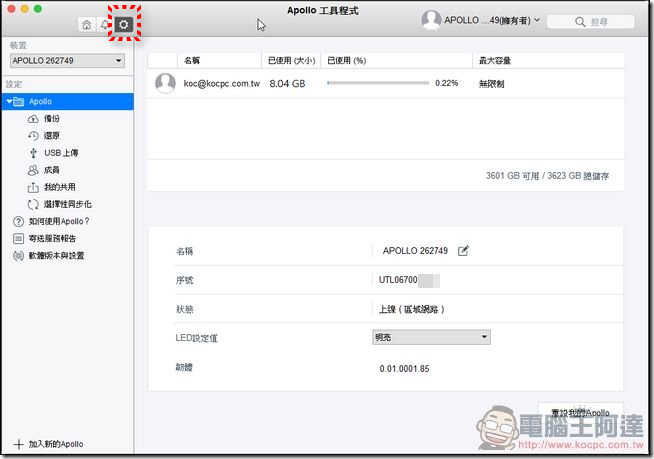
Task: Expand the APOLLO owner account menu
Action: pyautogui.click(x=492, y=20)
